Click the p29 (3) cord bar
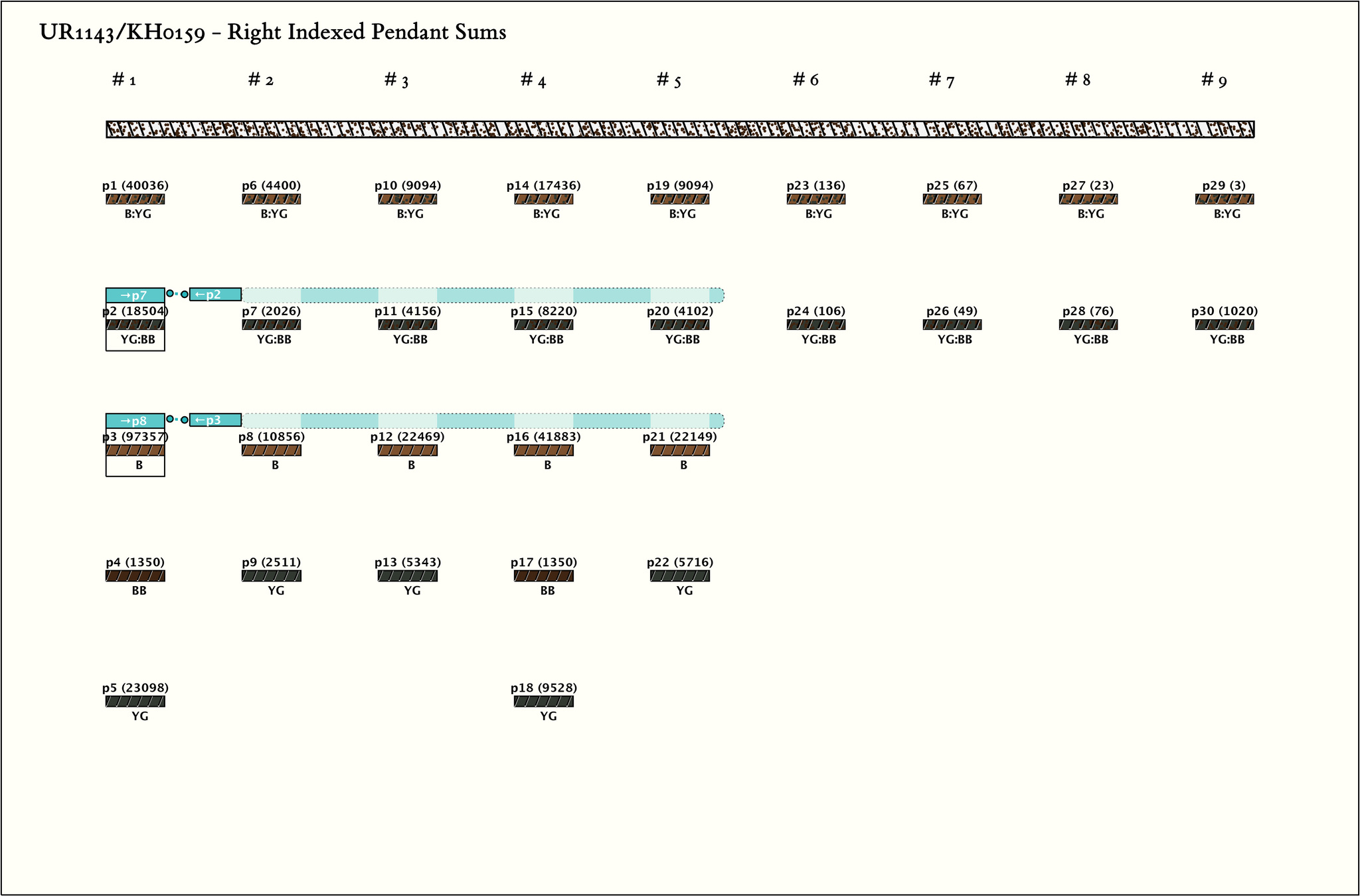The height and width of the screenshot is (896, 1360). pos(1224,199)
